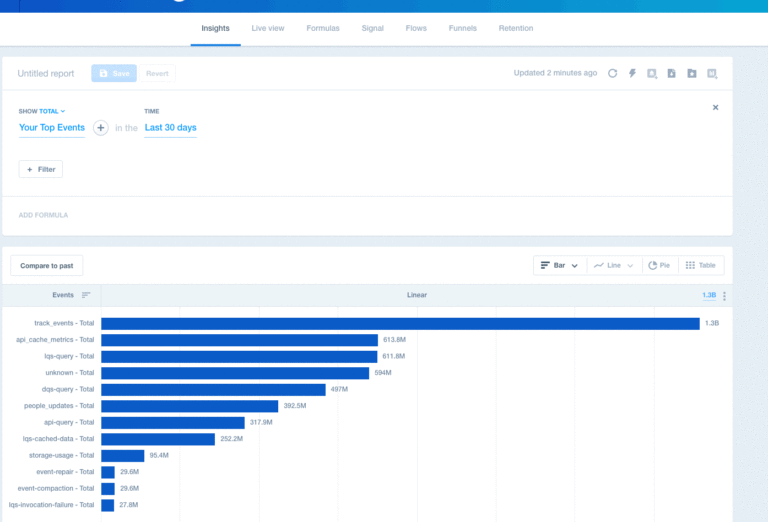Go to the Retention tab

tap(516, 28)
